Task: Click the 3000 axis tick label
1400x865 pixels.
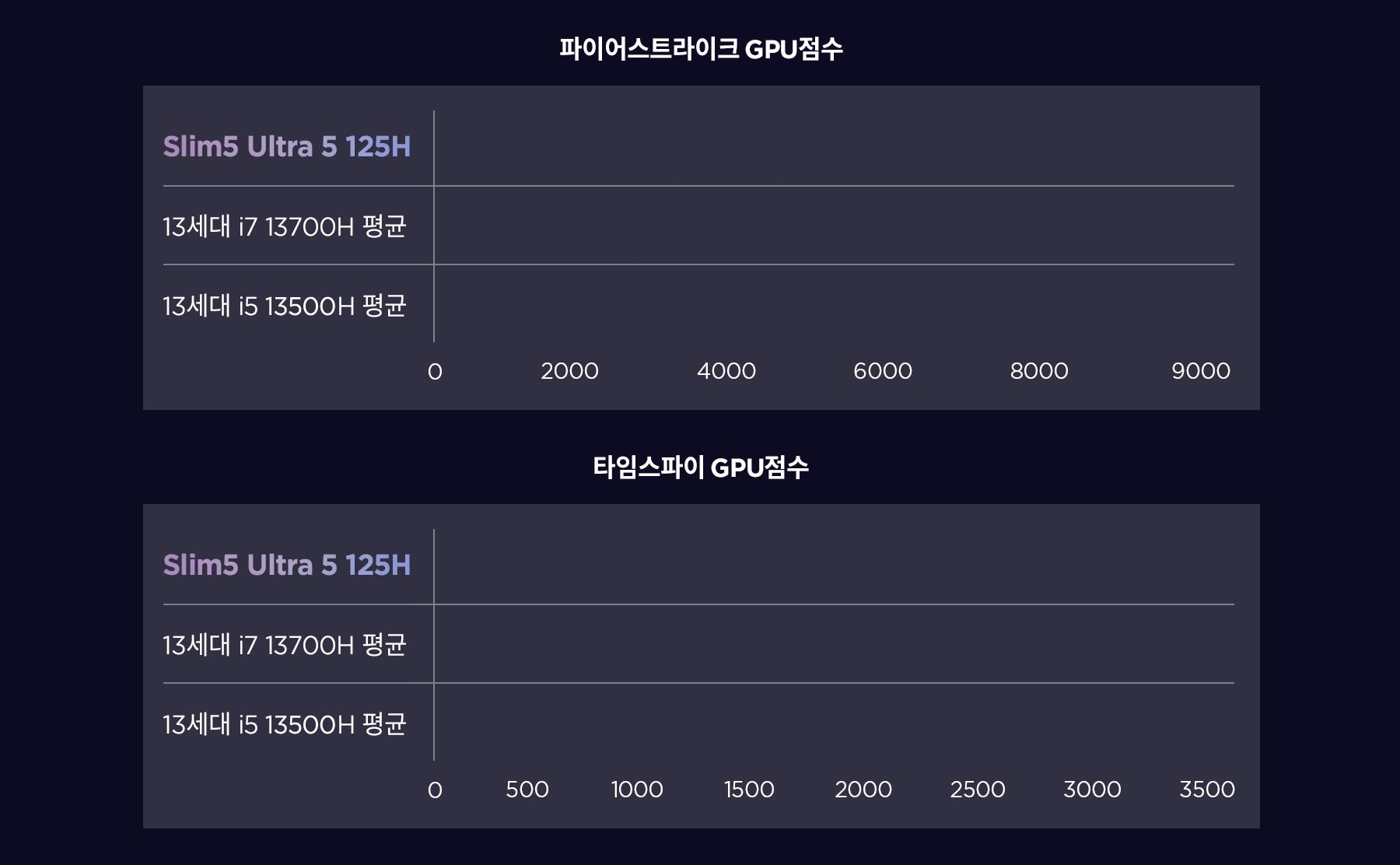Action: [1092, 790]
